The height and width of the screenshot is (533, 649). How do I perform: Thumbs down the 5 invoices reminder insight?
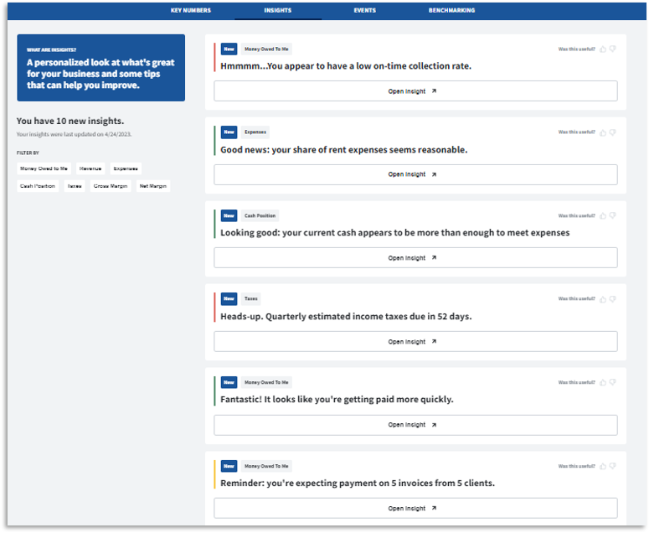point(613,466)
